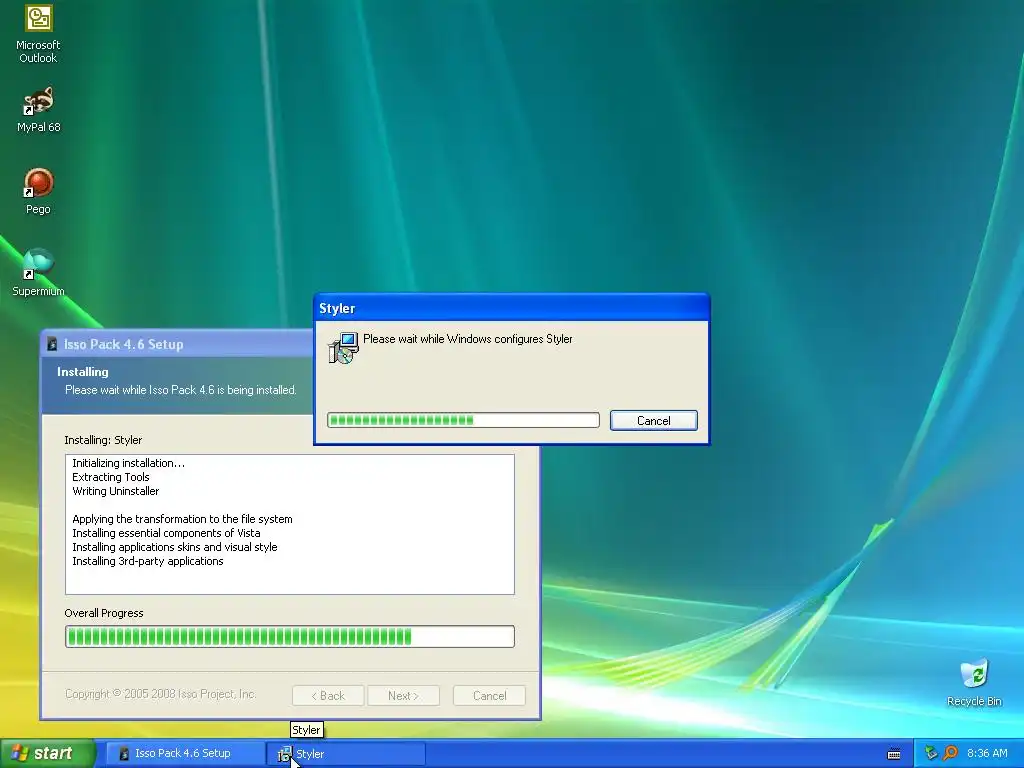Image resolution: width=1024 pixels, height=768 pixels.
Task: Click the safely remove hardware tray icon
Action: coord(931,753)
